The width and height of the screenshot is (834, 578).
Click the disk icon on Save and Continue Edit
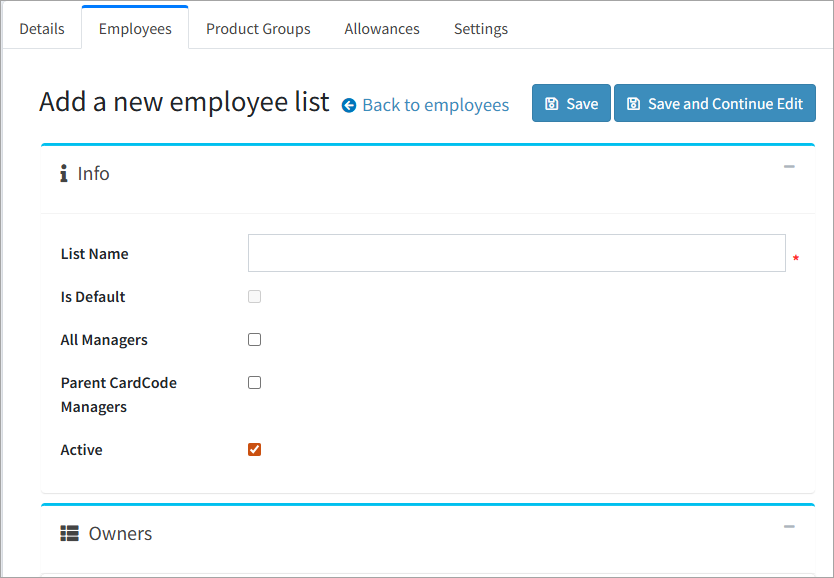pos(633,104)
